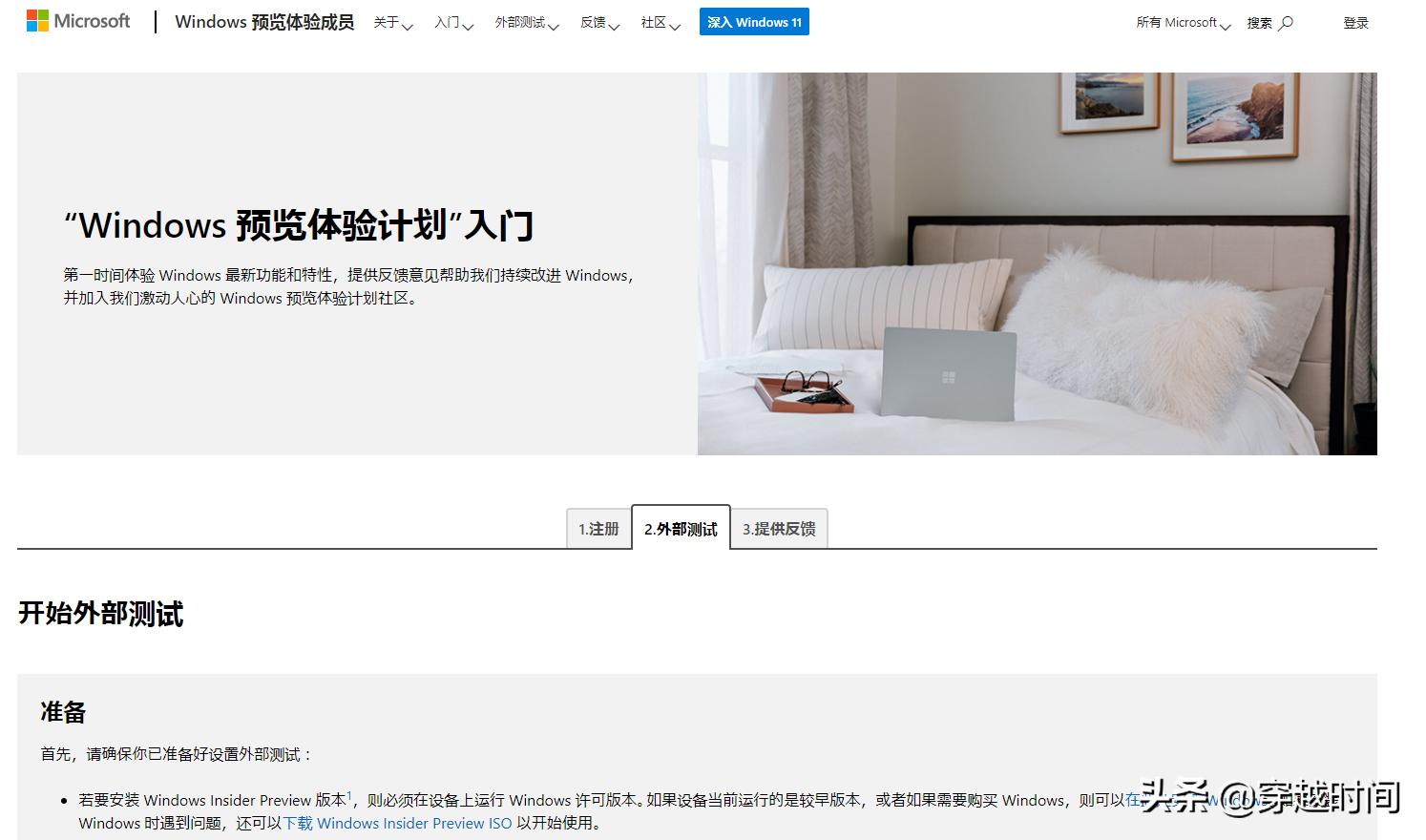This screenshot has width=1426, height=840.
Task: Switch to the 3.提供反馈 tab
Action: 779,528
